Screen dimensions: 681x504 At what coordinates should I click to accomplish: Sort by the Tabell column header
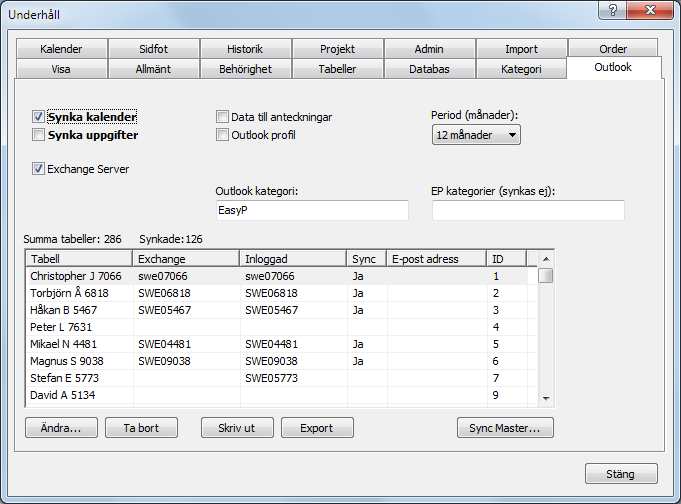79,259
